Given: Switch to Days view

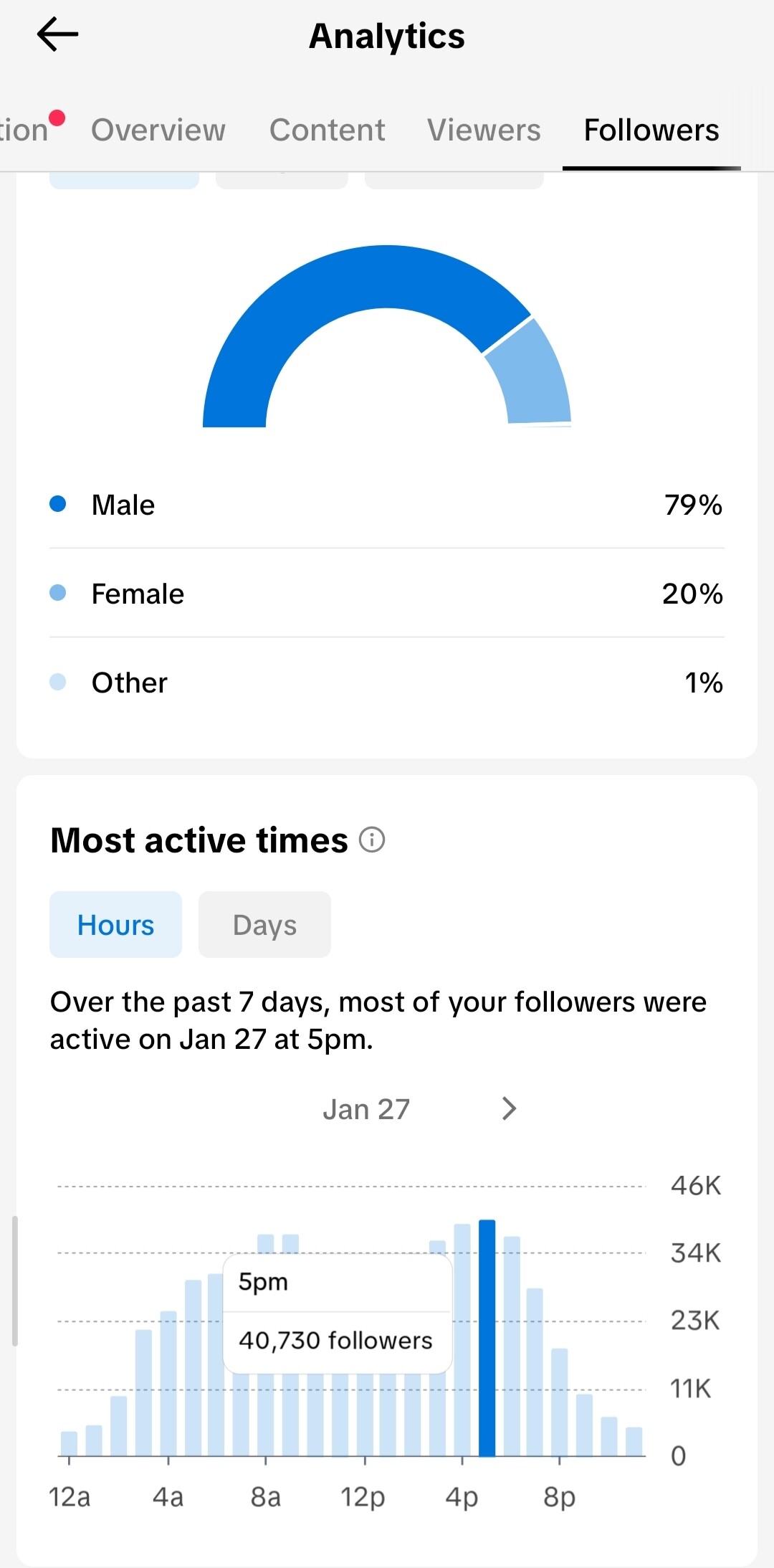Looking at the screenshot, I should 264,925.
